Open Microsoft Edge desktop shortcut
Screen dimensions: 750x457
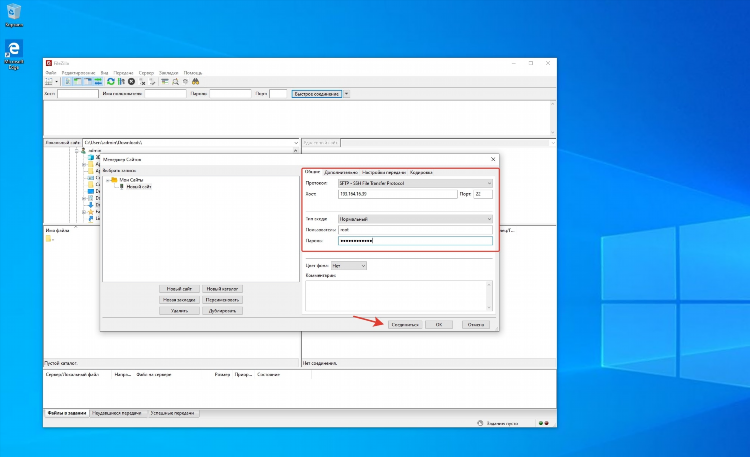point(14,55)
